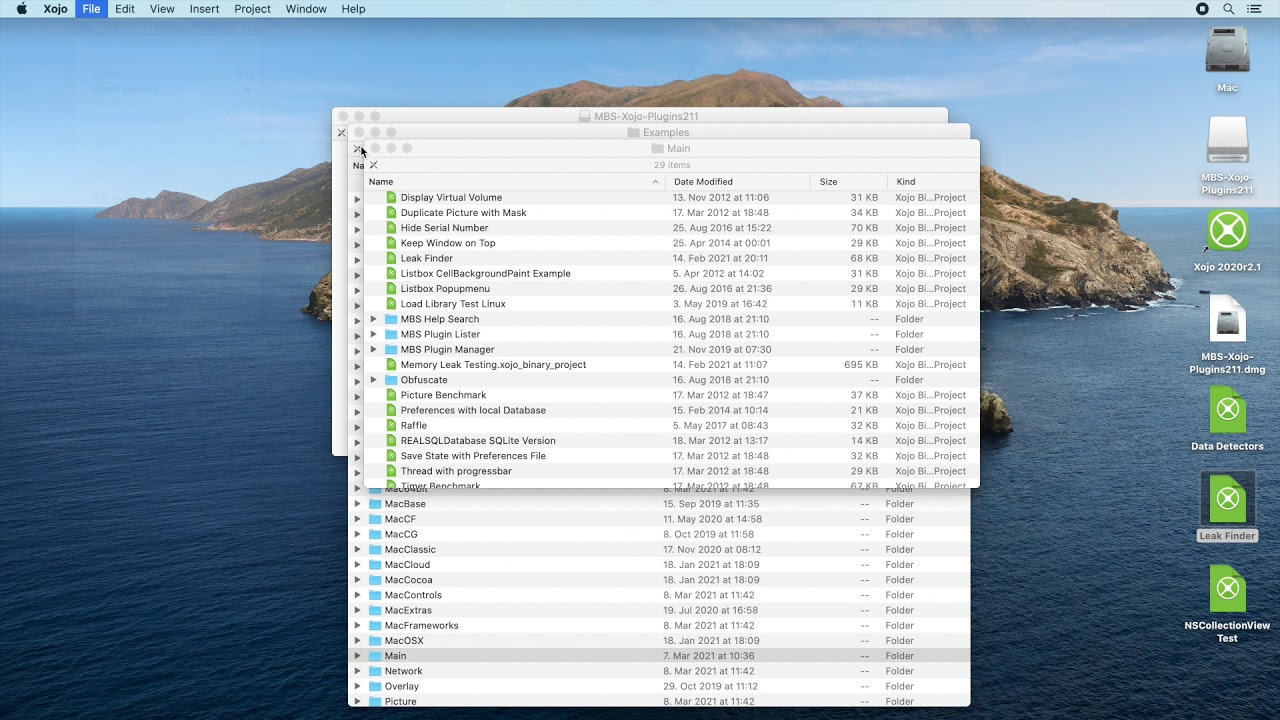
Task: Select the "Preferences with local Database" row
Action: 671,410
